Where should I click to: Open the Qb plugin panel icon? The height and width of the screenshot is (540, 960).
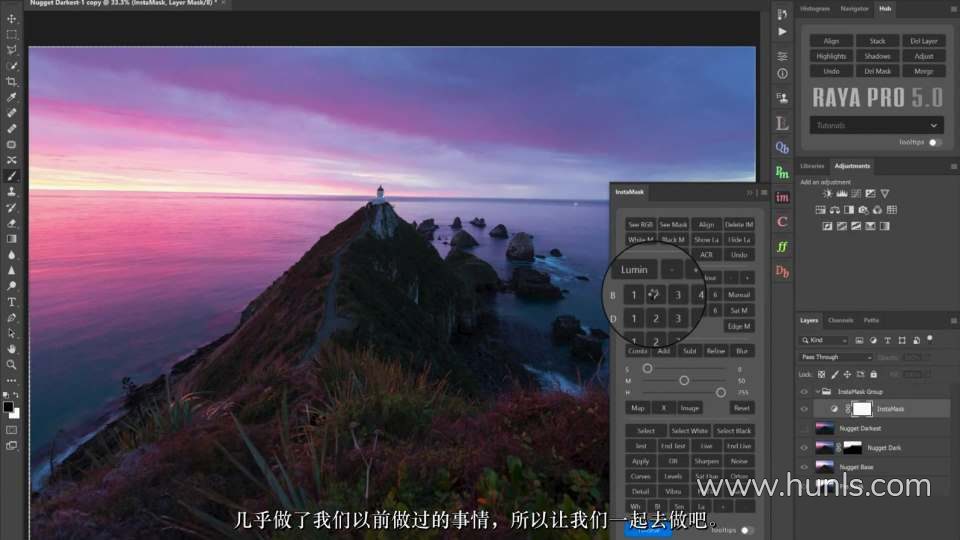[782, 148]
